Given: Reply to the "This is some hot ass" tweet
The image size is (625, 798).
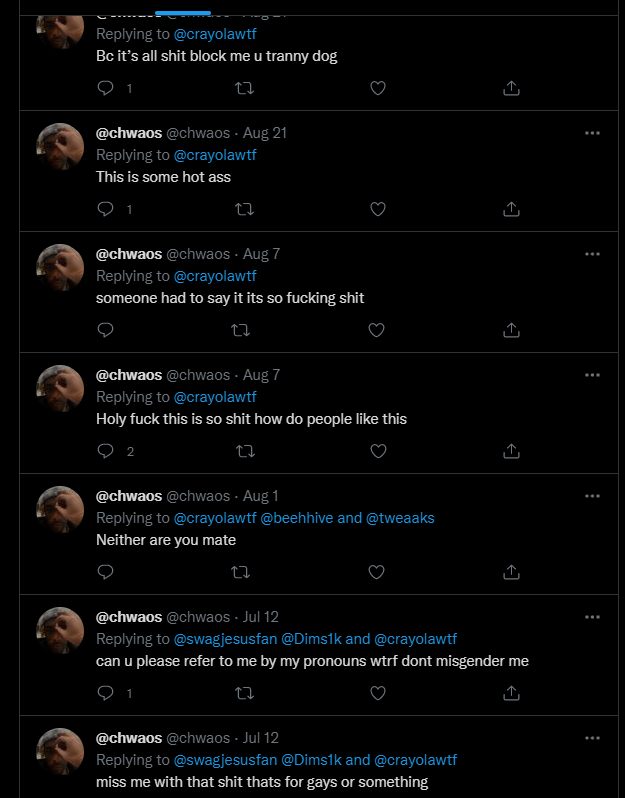Looking at the screenshot, I should point(106,209).
